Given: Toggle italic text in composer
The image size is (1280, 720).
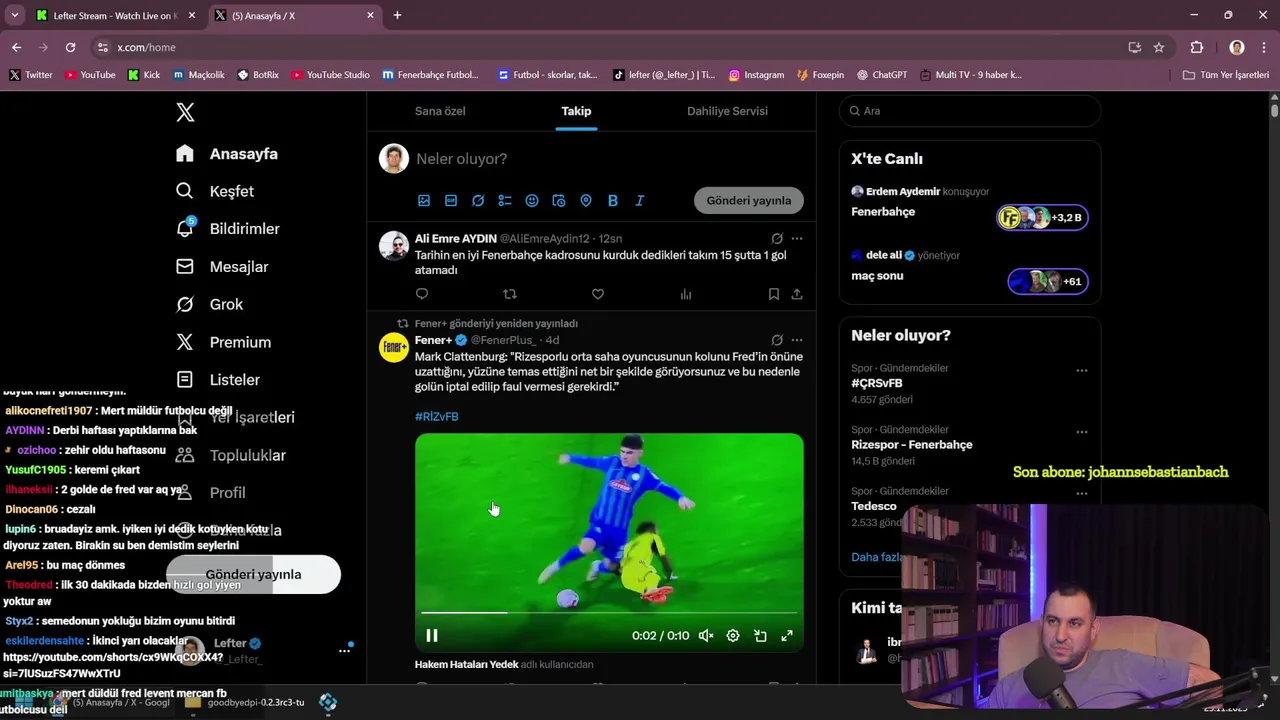Looking at the screenshot, I should click(640, 201).
